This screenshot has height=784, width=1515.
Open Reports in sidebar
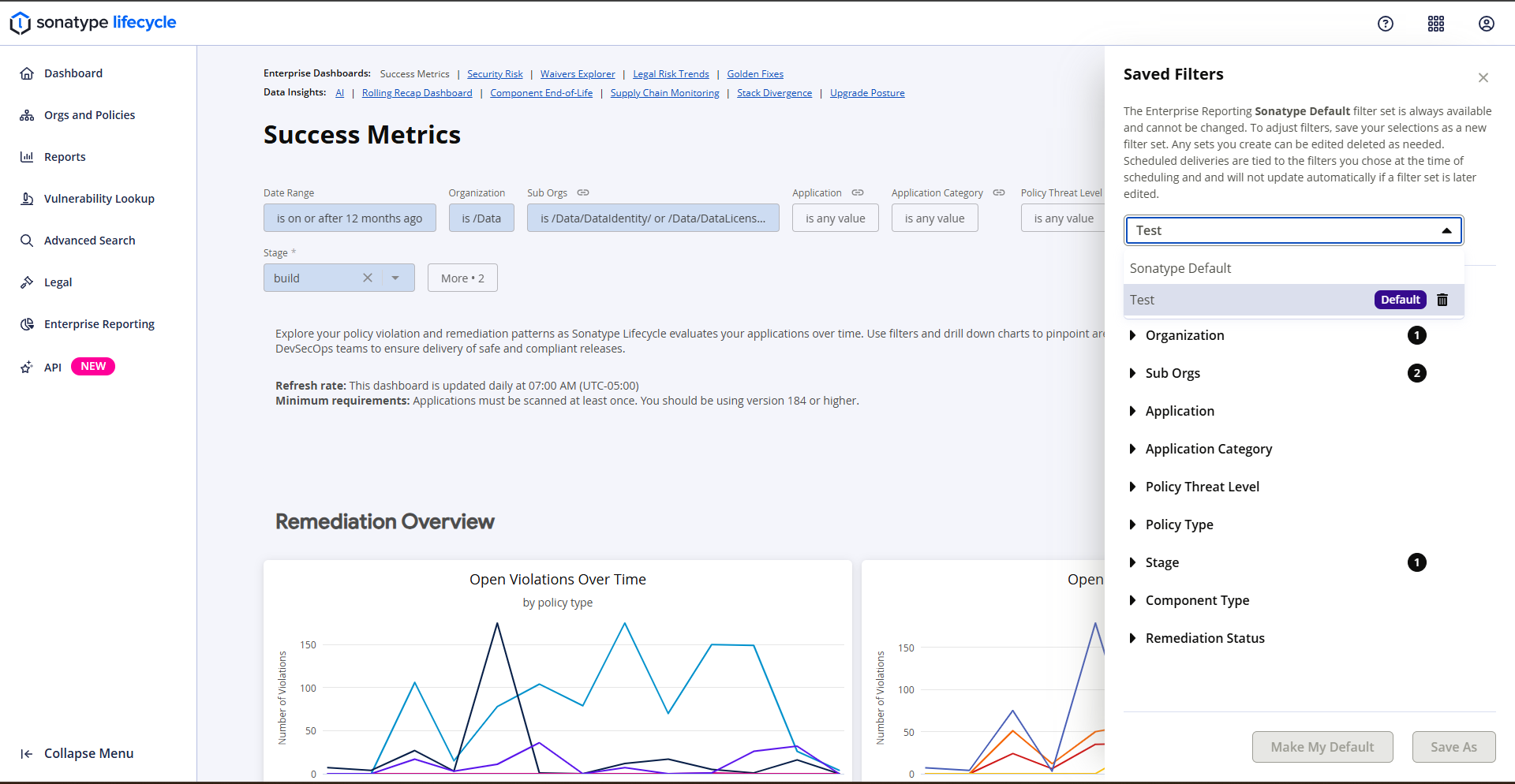[65, 157]
